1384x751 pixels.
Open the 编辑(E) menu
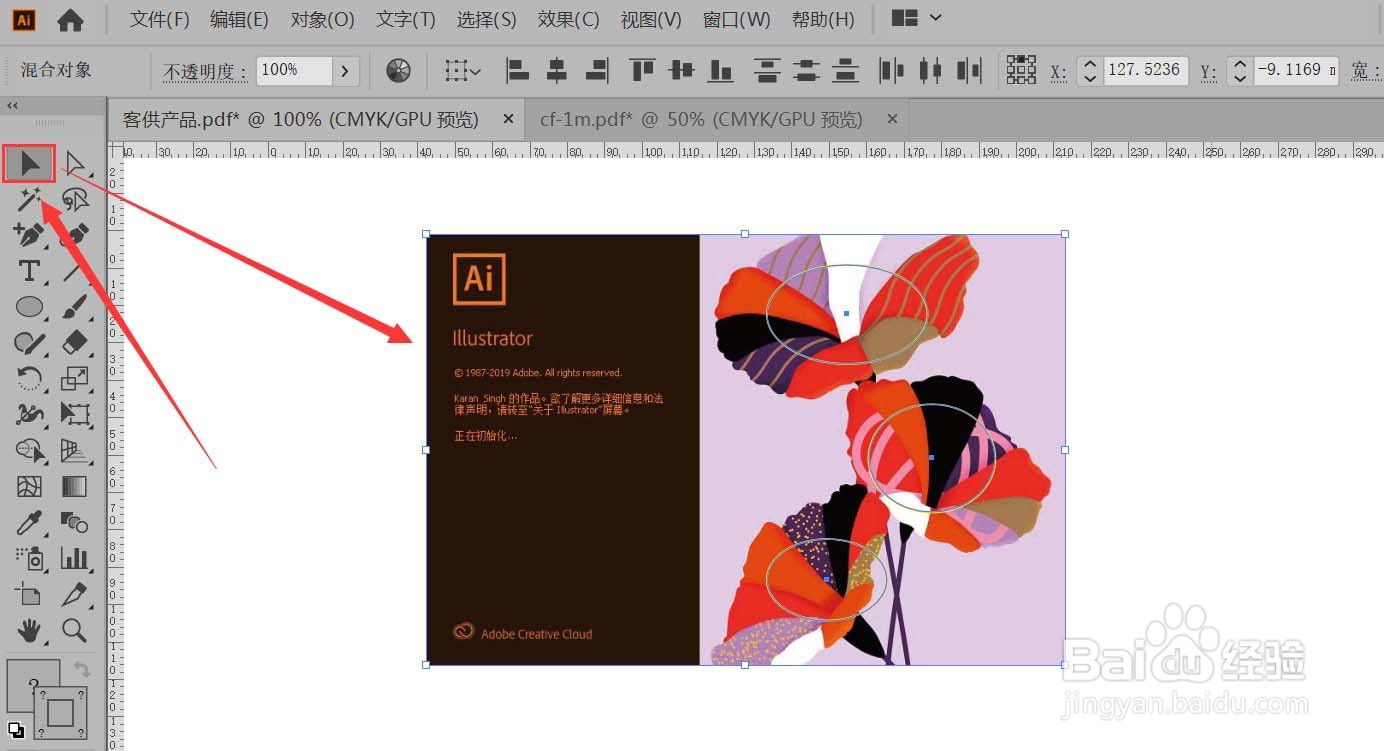pos(239,19)
